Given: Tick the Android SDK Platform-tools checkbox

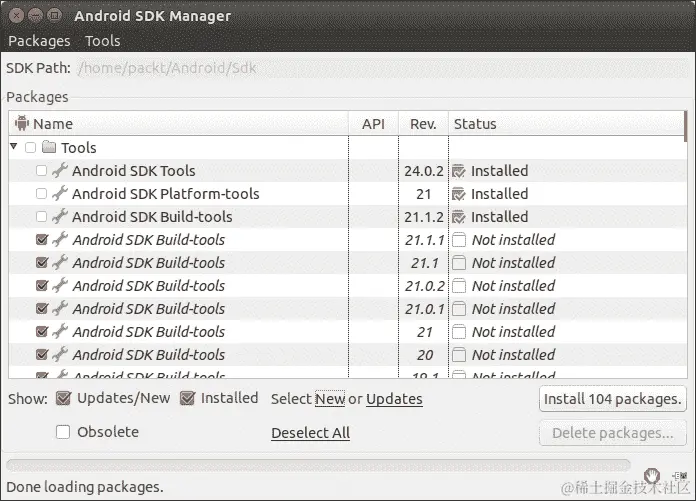Looking at the screenshot, I should click(41, 193).
